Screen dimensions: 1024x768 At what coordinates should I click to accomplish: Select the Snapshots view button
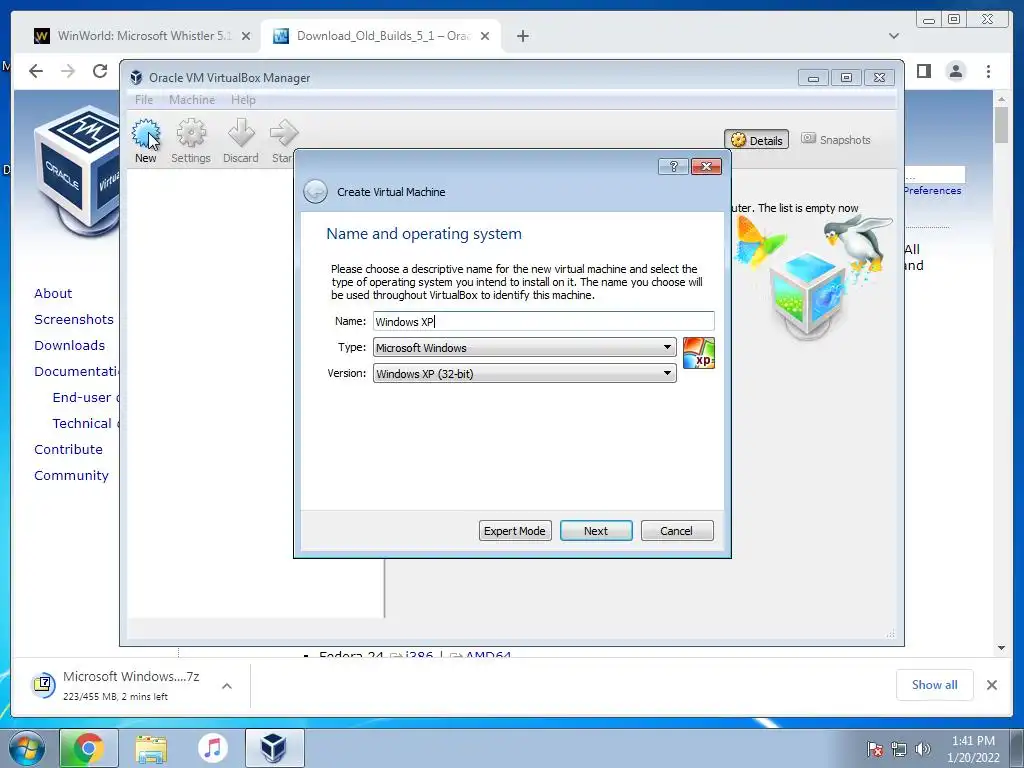pyautogui.click(x=836, y=139)
